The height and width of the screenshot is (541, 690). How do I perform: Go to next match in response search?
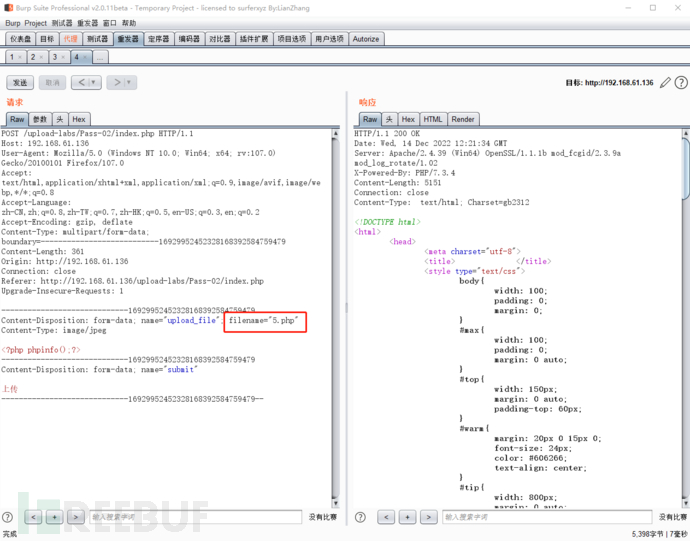[428, 517]
